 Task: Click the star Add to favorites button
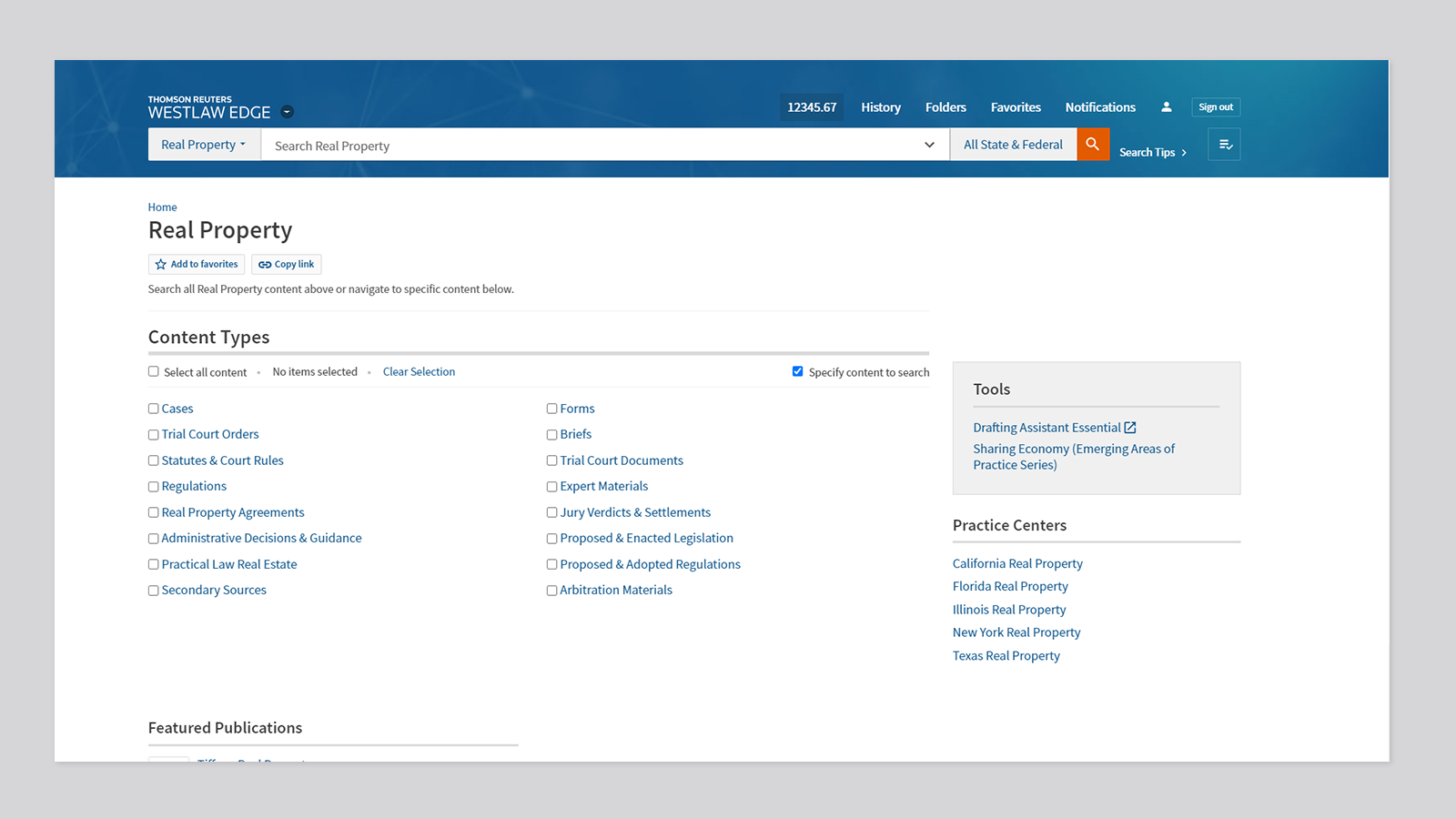pyautogui.click(x=197, y=265)
